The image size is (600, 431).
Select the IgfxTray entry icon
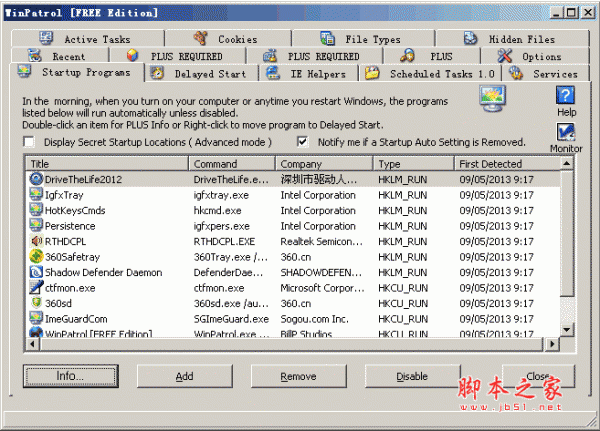click(x=36, y=194)
